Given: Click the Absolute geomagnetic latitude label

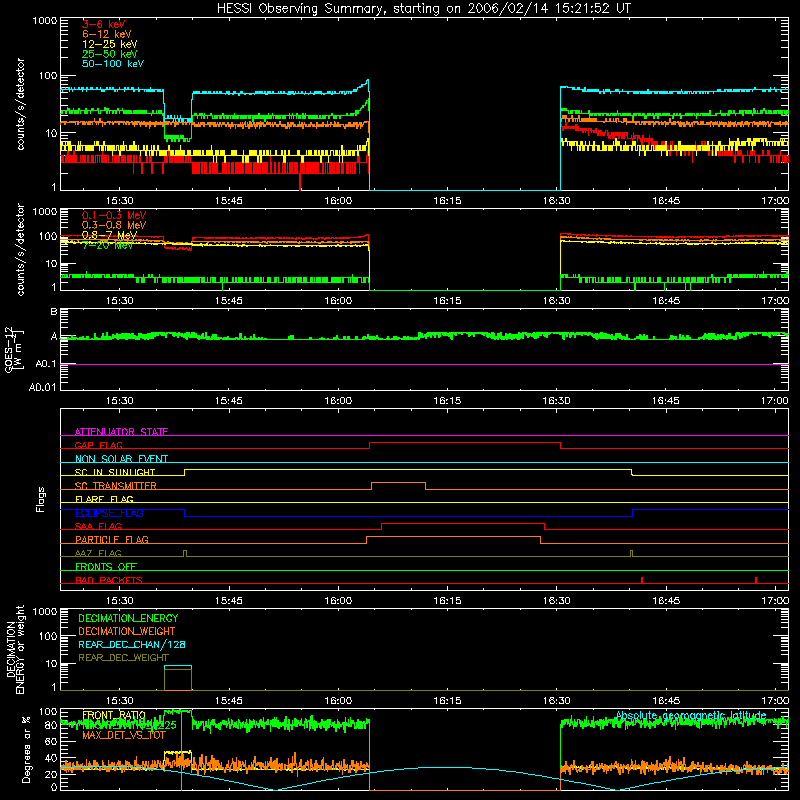Looking at the screenshot, I should point(691,715).
